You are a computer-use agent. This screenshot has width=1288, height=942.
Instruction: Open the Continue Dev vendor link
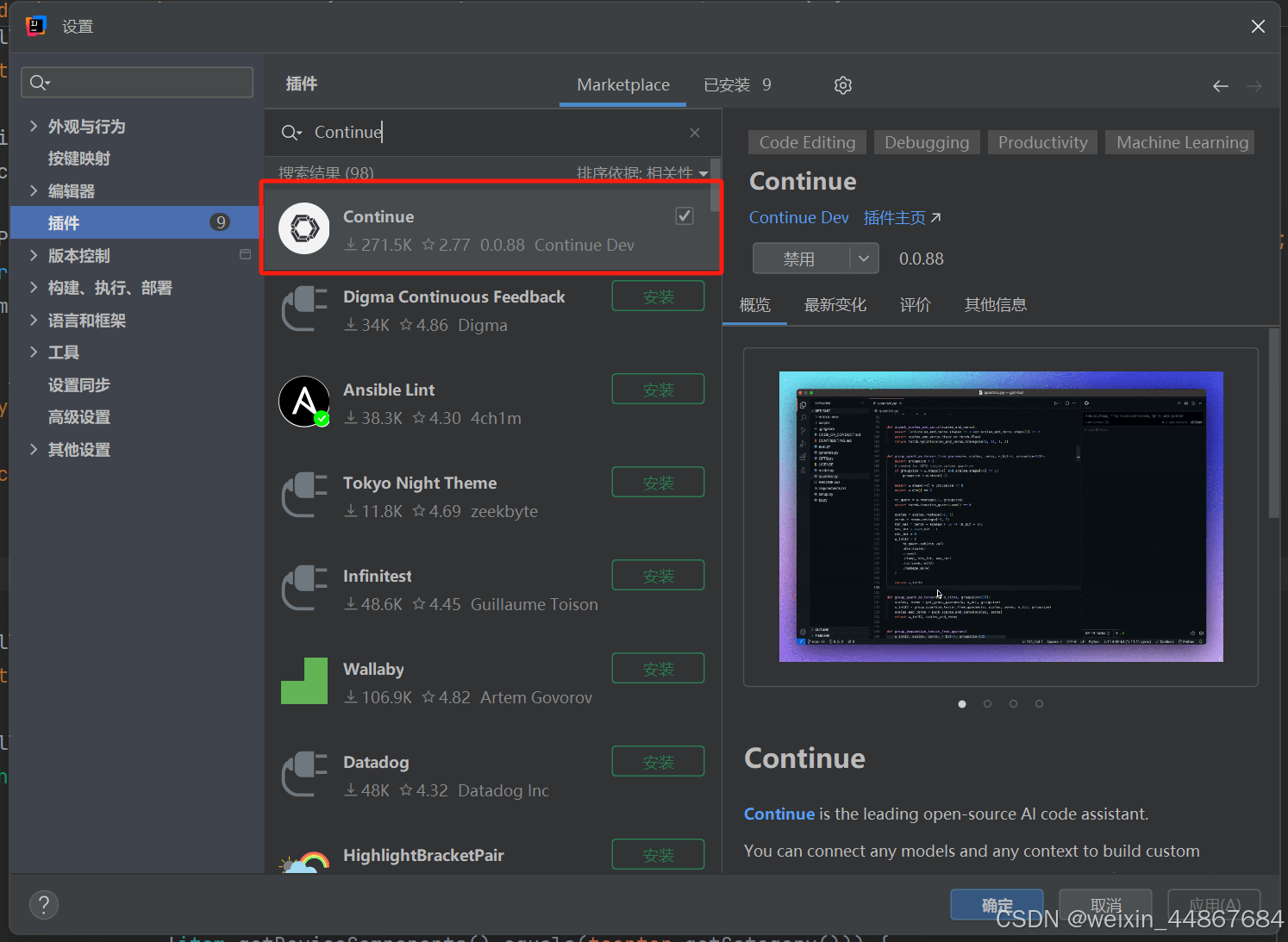[798, 218]
